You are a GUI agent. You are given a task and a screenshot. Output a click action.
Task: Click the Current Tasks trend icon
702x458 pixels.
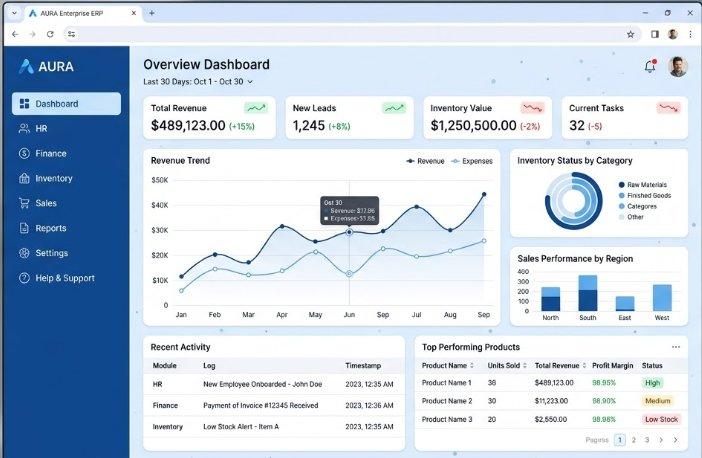pyautogui.click(x=669, y=108)
